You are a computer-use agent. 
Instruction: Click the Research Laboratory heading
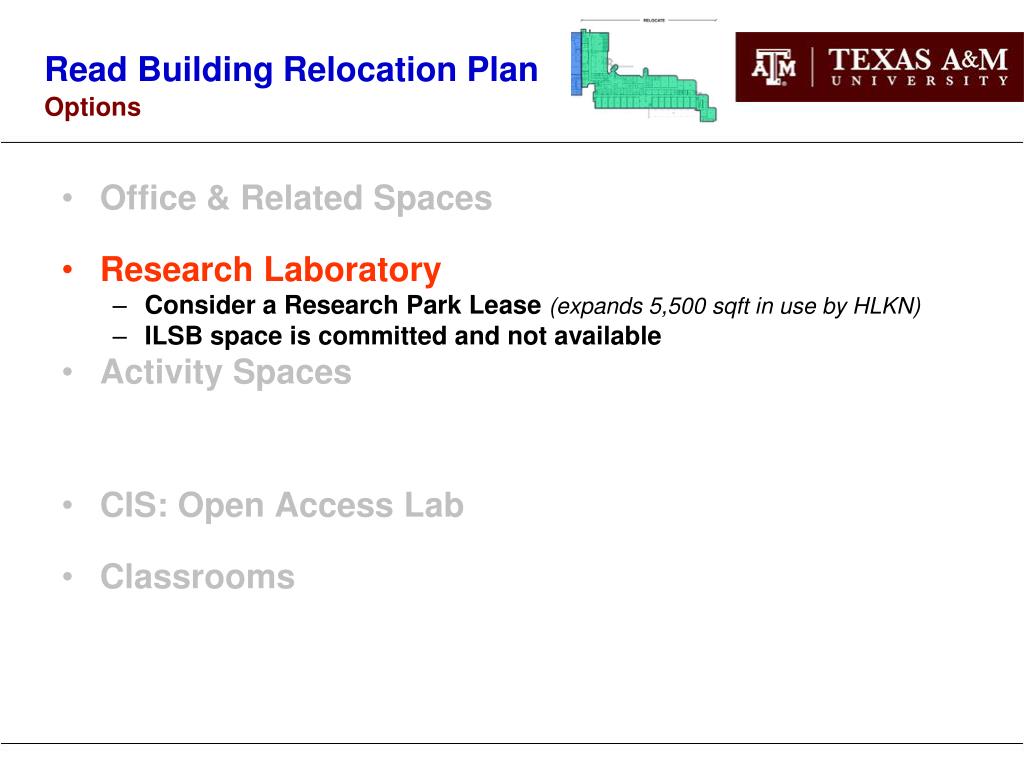(x=270, y=270)
